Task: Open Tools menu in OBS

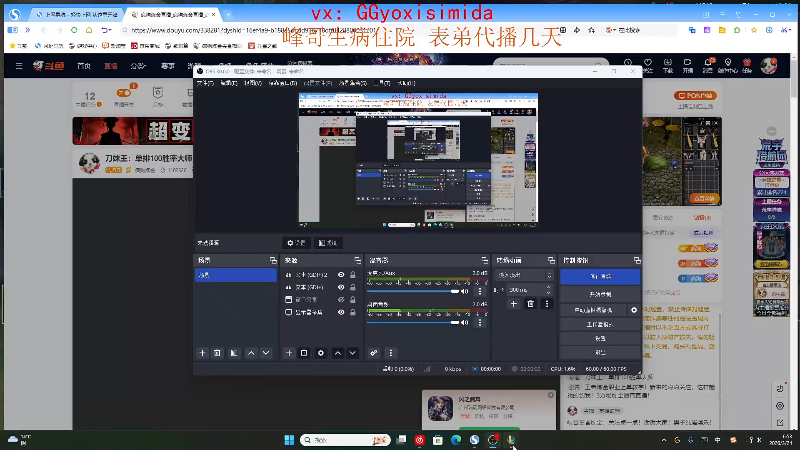Action: [382, 83]
